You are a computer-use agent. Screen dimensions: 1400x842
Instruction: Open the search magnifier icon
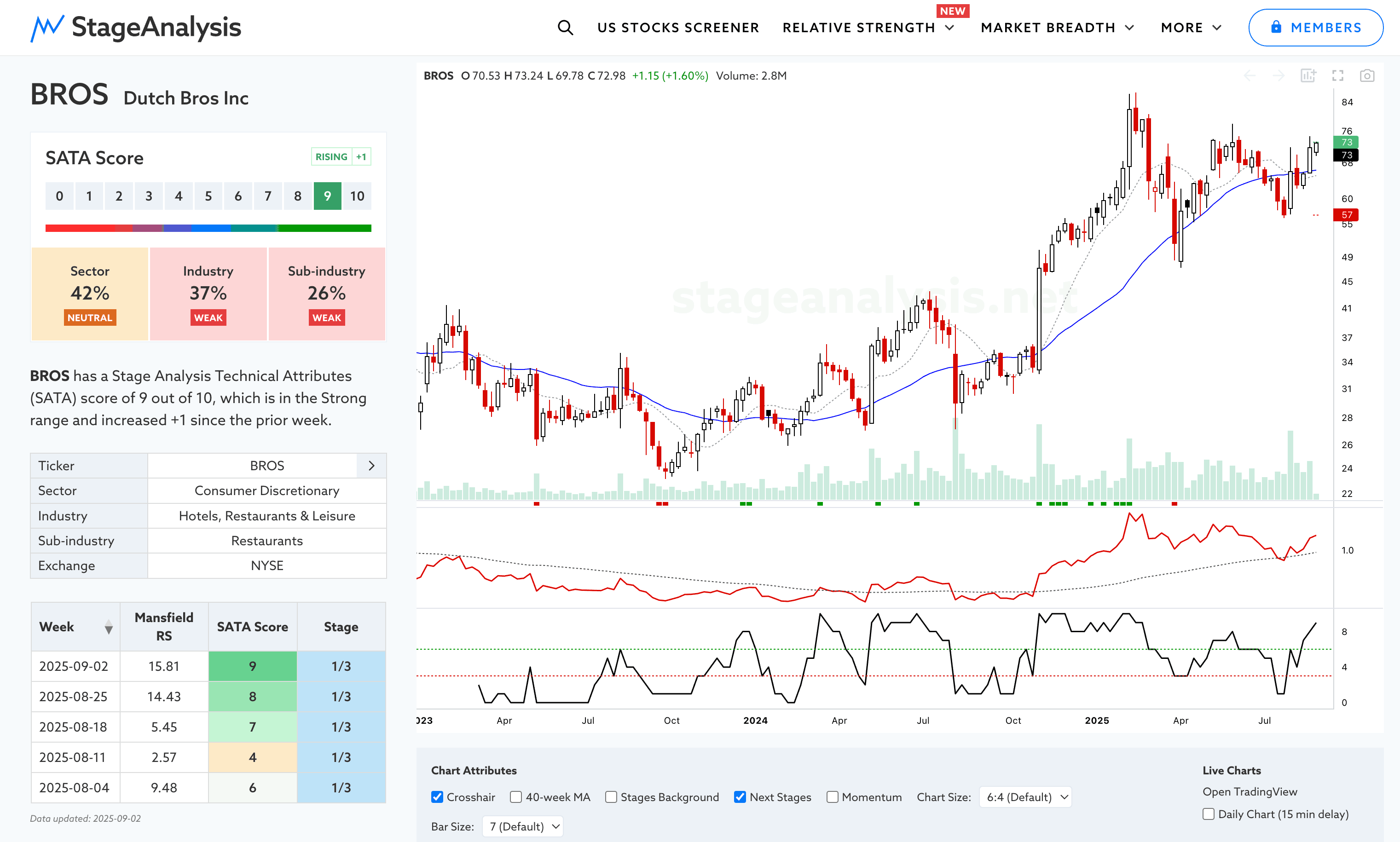click(x=565, y=28)
